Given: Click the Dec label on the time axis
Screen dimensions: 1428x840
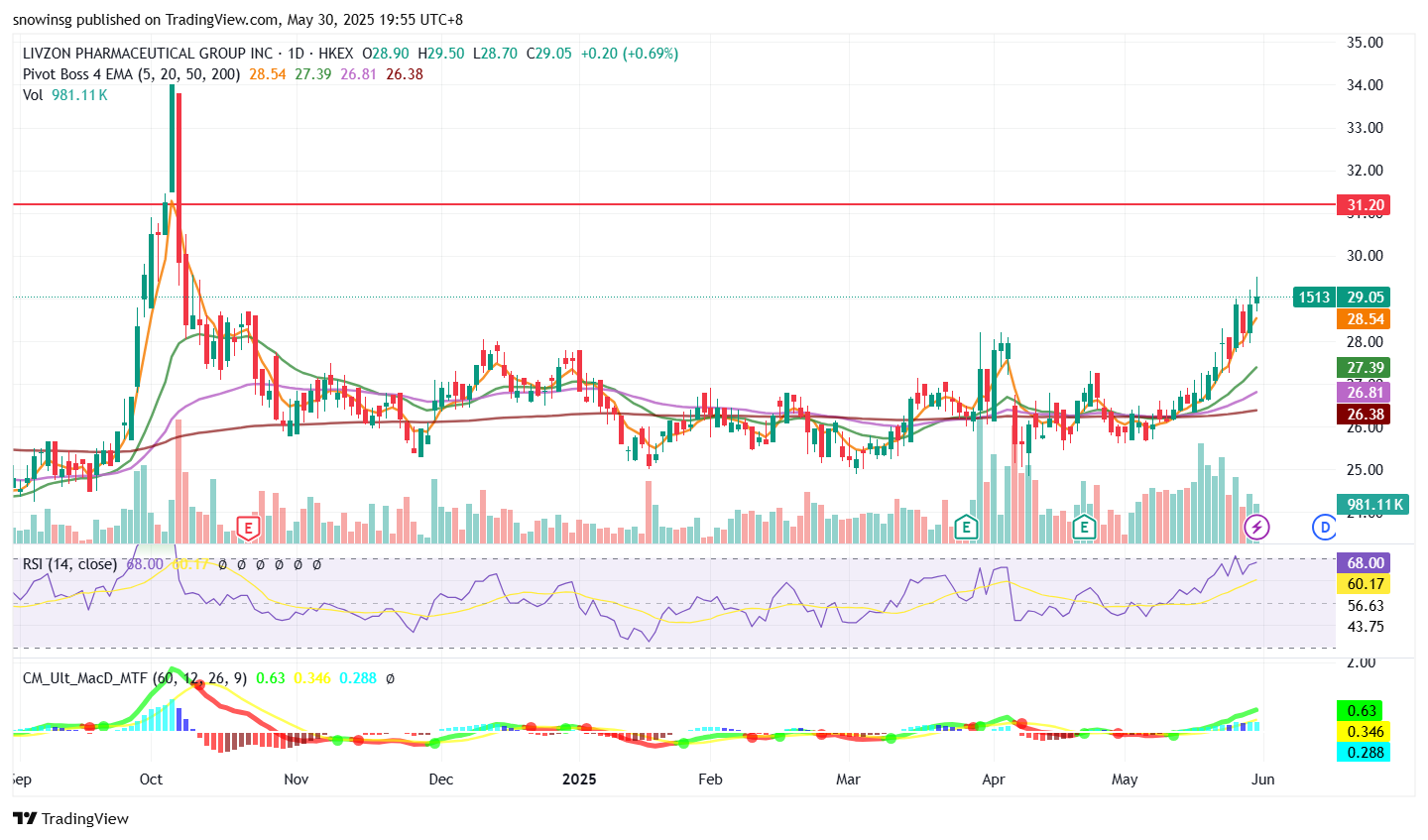Looking at the screenshot, I should click(x=440, y=780).
